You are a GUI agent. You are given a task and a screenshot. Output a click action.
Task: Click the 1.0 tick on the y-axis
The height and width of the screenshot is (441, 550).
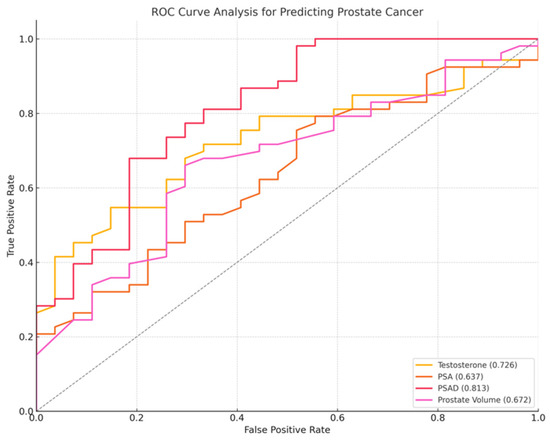point(25,39)
